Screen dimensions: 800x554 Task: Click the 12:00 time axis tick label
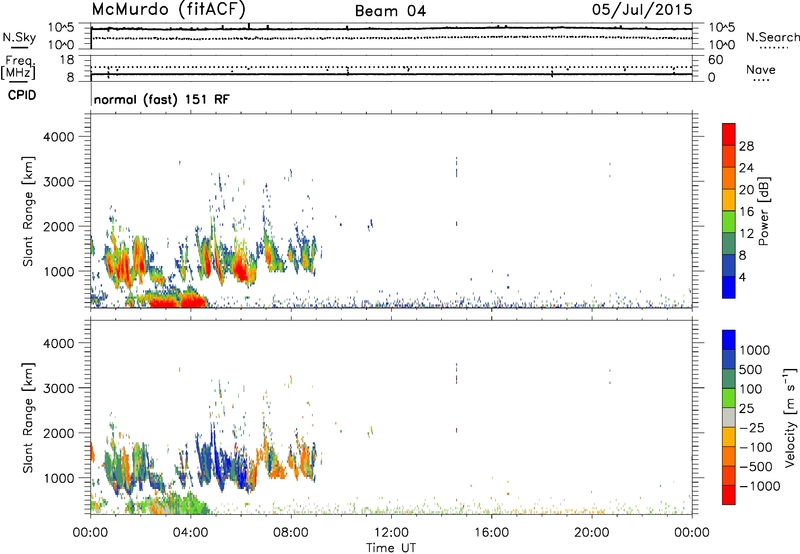click(391, 533)
